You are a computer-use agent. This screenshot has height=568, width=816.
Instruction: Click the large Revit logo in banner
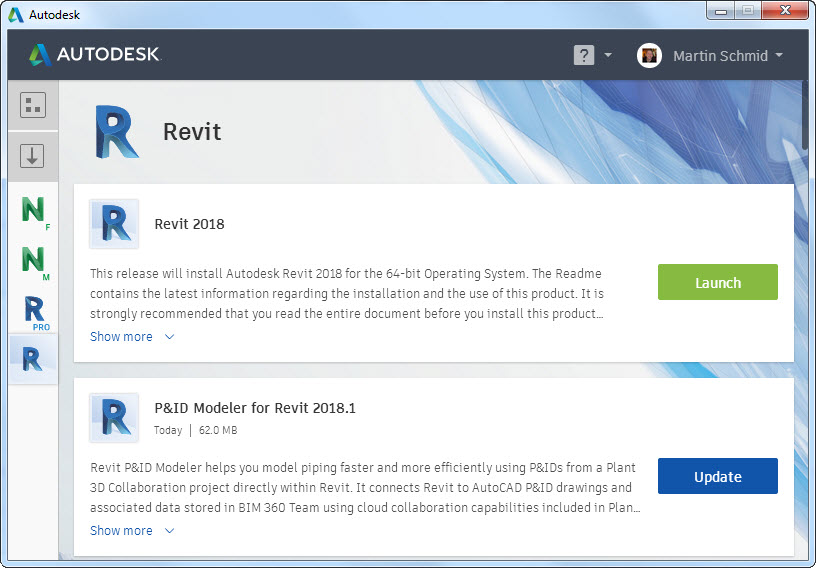click(x=117, y=132)
